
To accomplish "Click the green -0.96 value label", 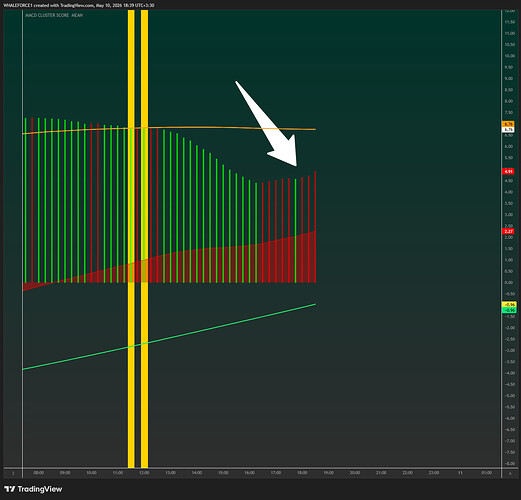I will (509, 310).
